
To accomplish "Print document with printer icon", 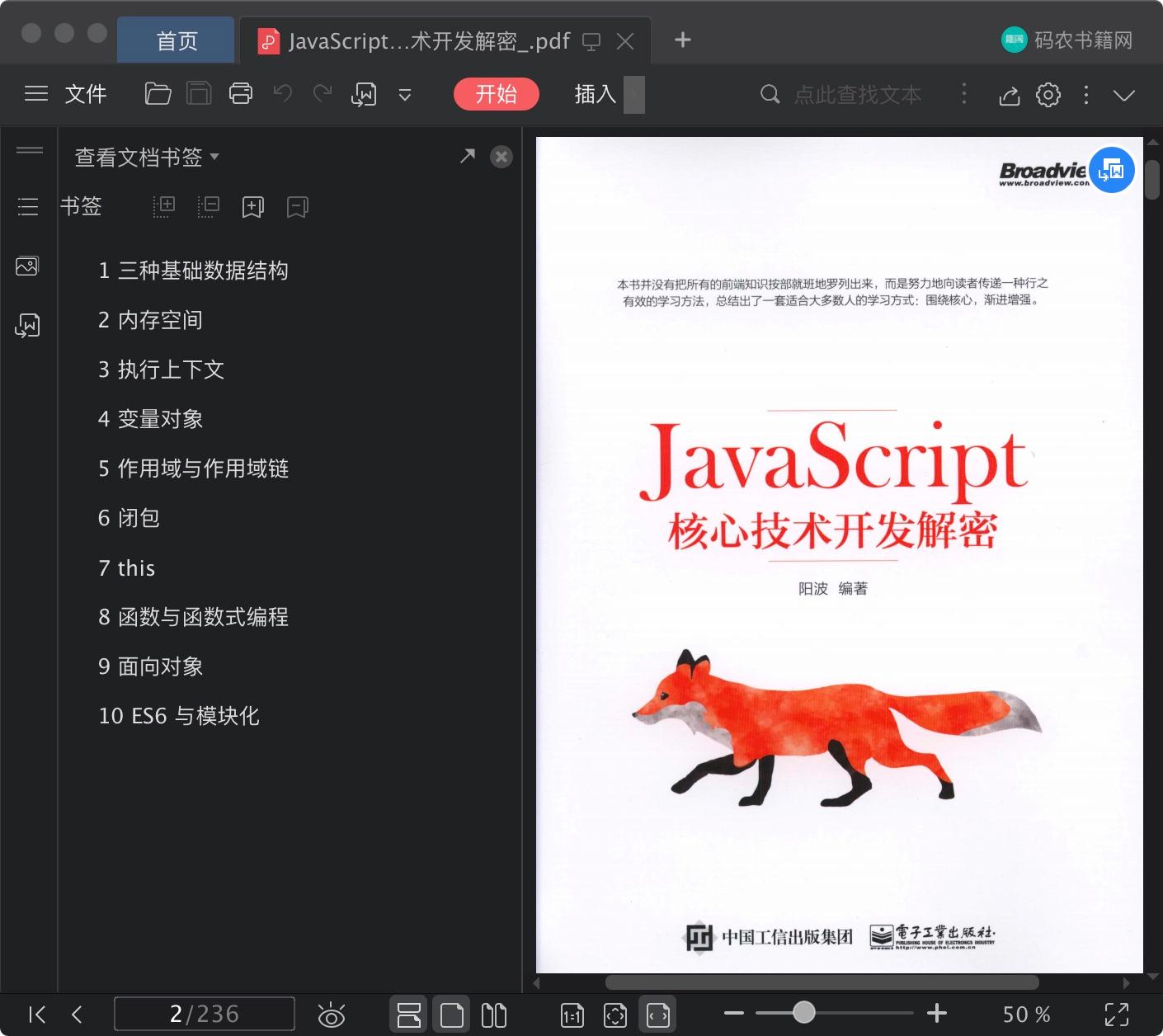I will pyautogui.click(x=241, y=94).
